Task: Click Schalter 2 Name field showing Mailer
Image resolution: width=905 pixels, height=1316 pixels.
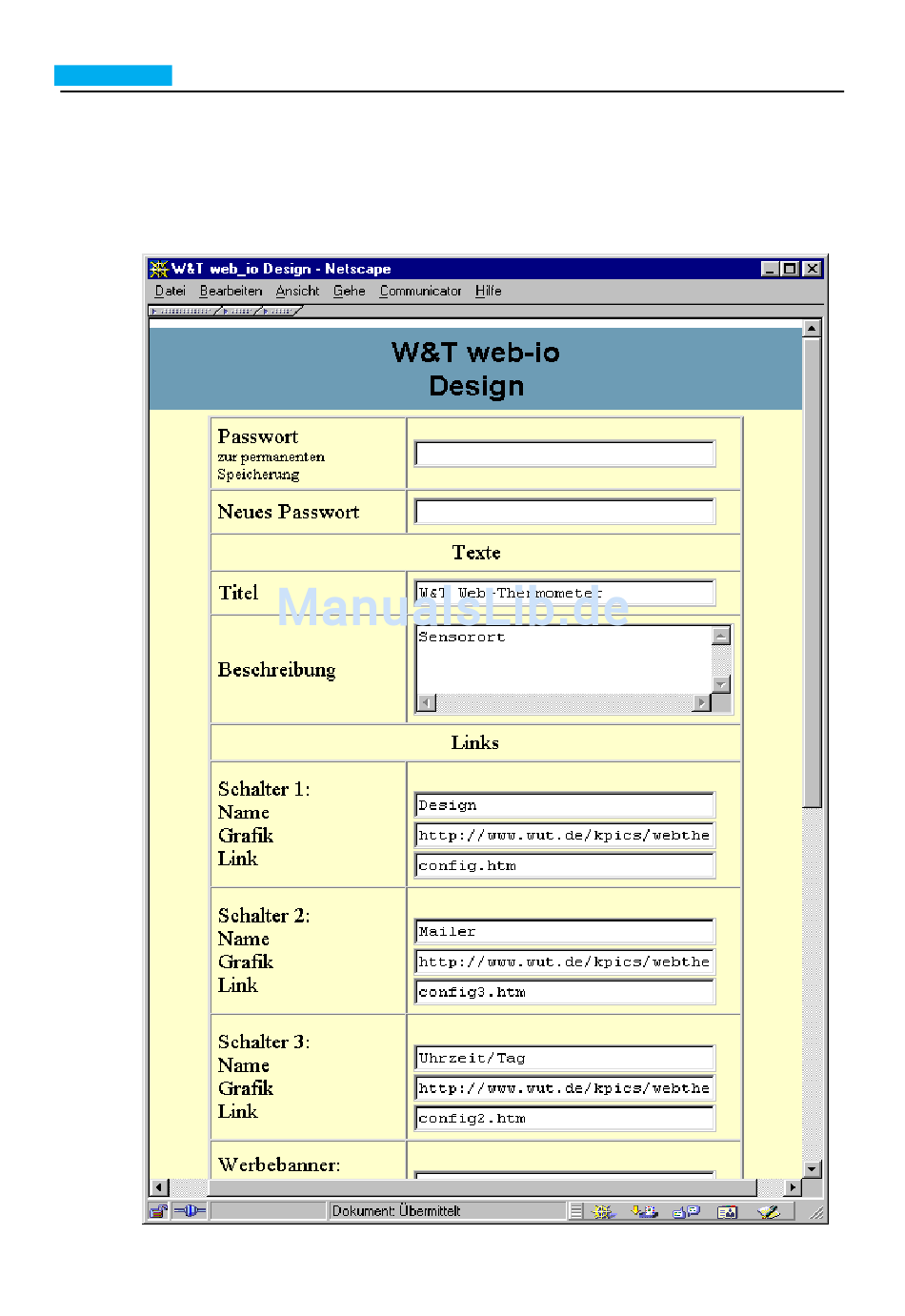Action: (x=565, y=931)
